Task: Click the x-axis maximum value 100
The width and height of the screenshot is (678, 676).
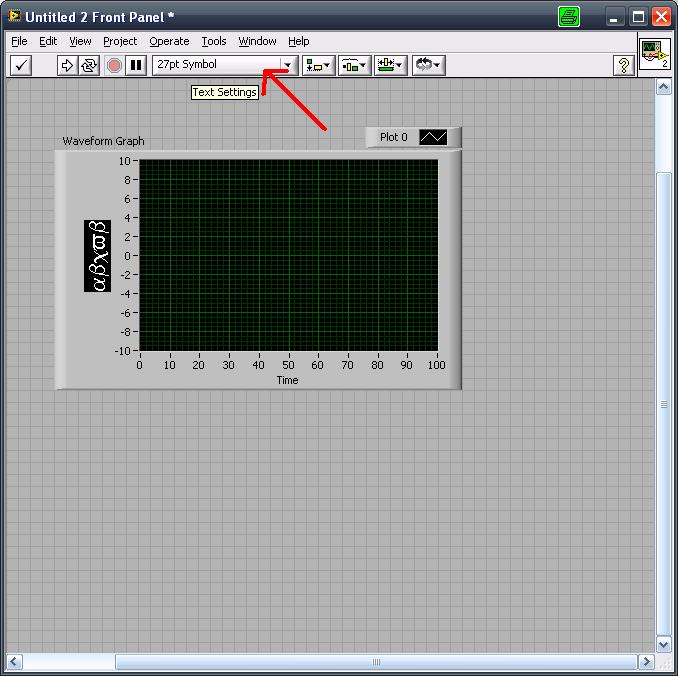Action: pos(436,365)
